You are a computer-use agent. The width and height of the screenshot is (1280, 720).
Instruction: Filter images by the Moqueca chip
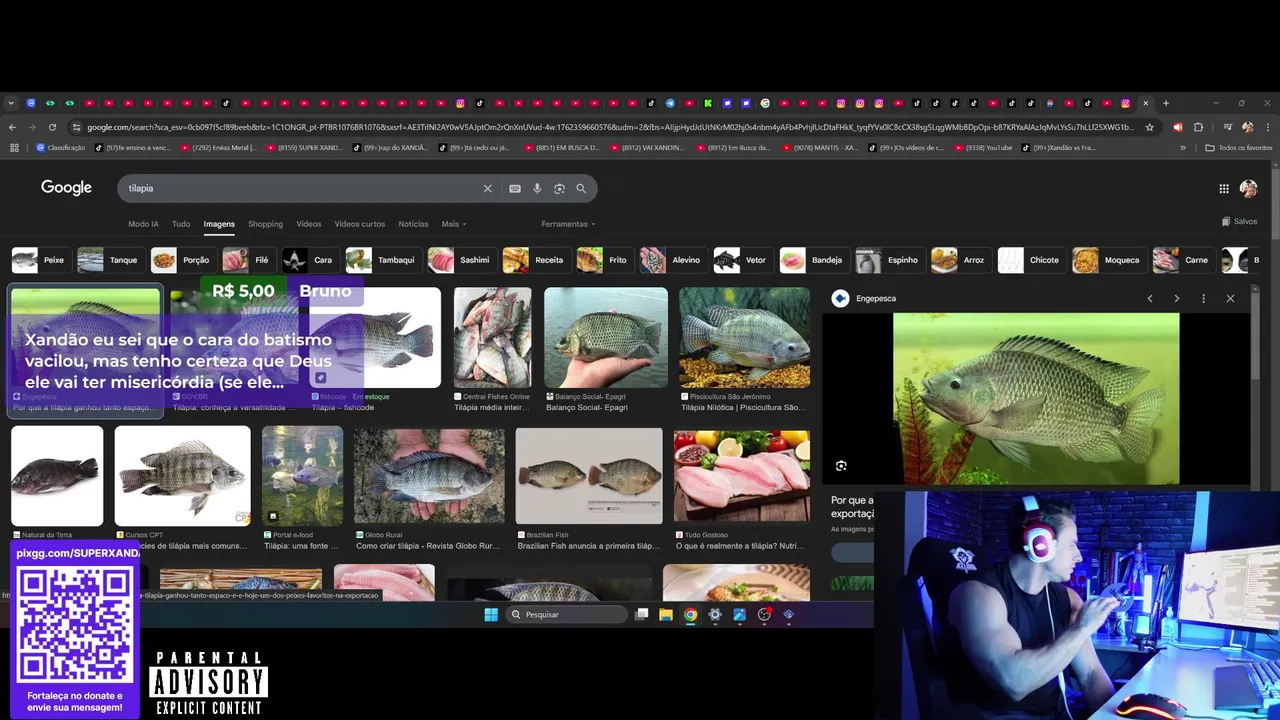pos(1108,260)
